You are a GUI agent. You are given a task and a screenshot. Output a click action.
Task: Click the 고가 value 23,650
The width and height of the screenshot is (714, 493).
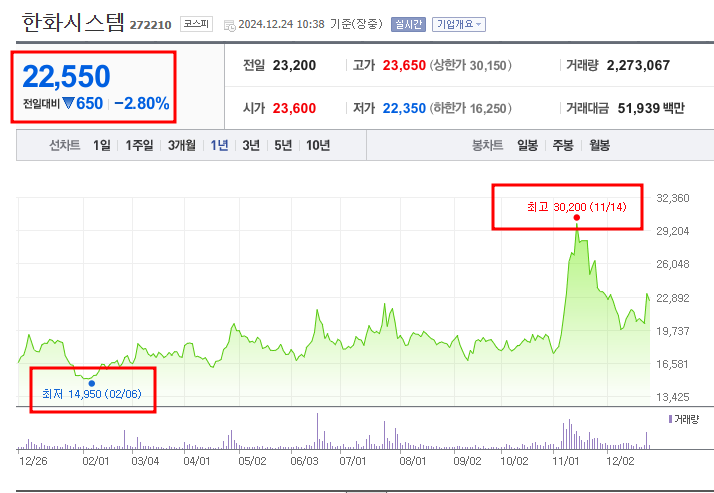[404, 66]
